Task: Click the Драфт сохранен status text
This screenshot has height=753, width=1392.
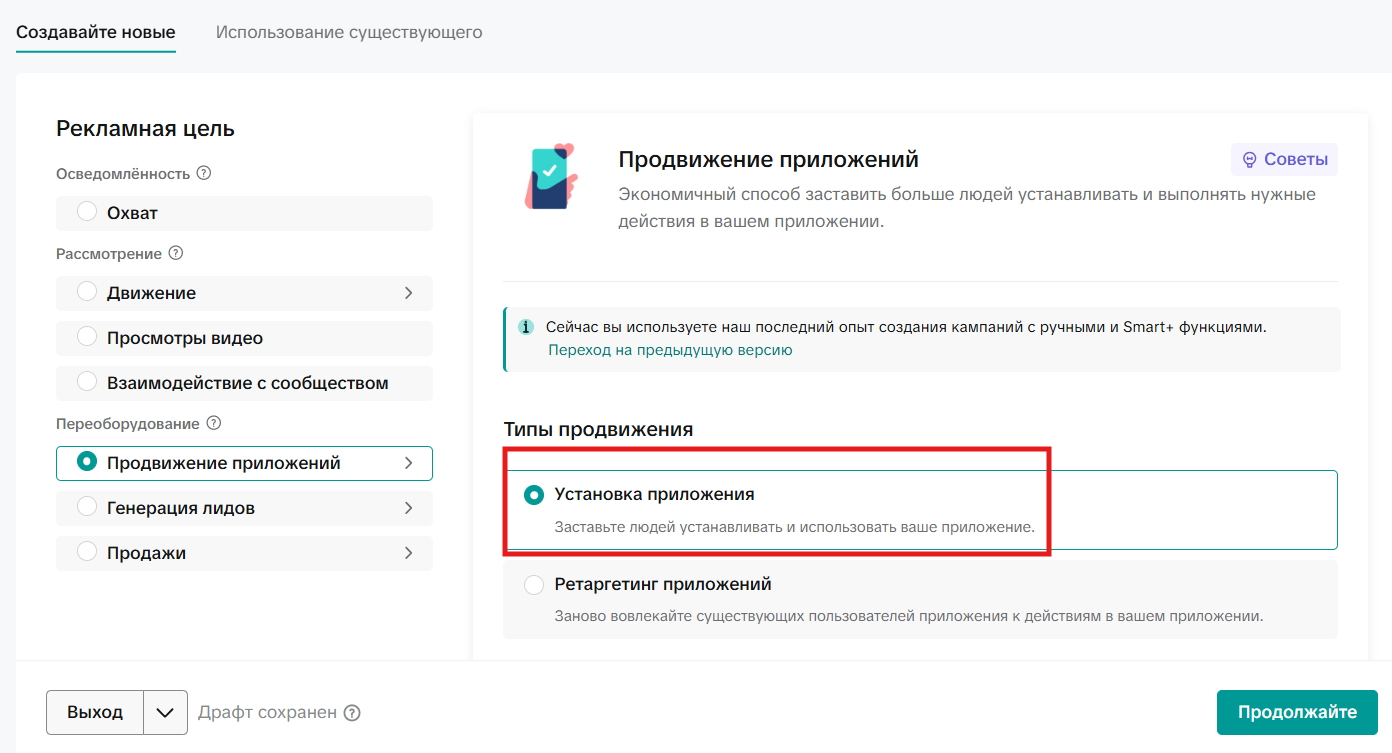Action: point(267,713)
